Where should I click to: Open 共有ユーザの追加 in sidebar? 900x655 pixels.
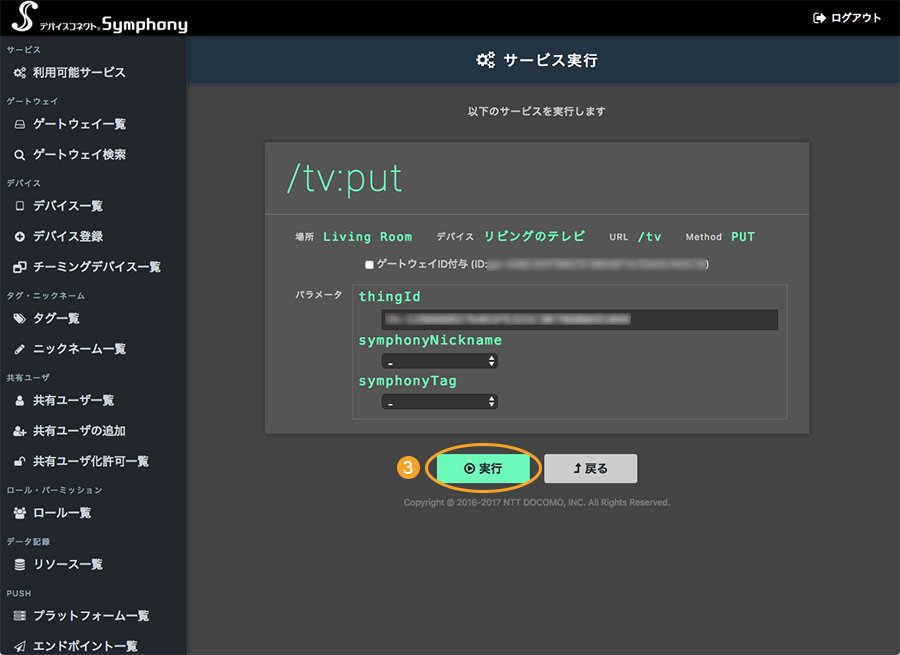79,431
